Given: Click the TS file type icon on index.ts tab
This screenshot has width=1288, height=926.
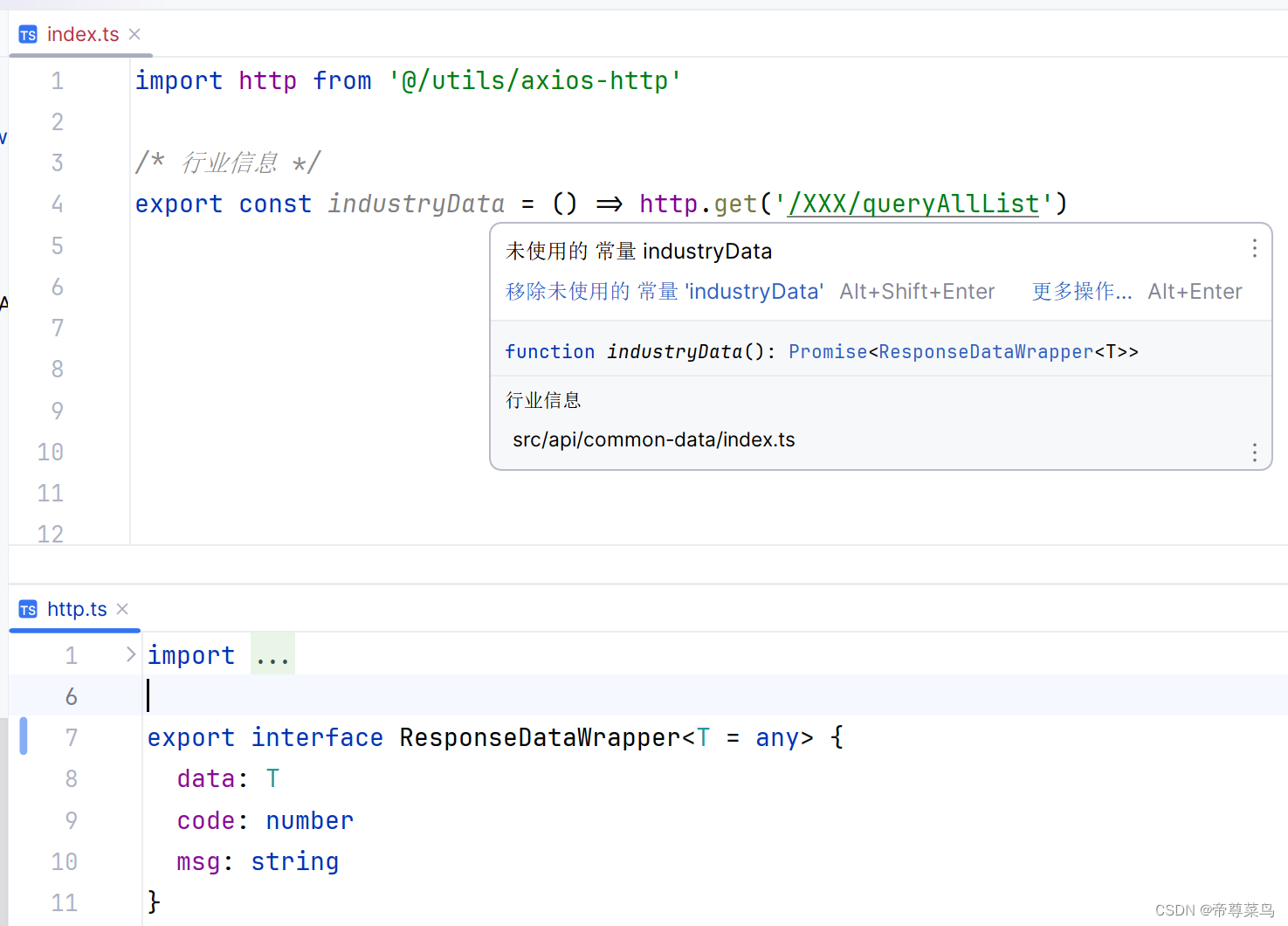Looking at the screenshot, I should [x=27, y=34].
